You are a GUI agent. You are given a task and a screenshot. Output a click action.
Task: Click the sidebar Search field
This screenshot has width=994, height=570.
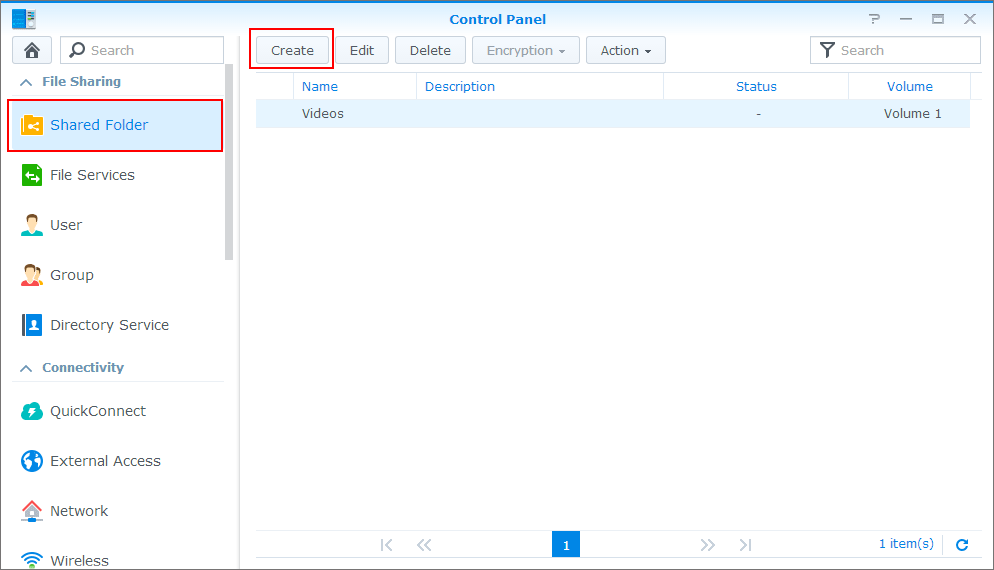142,50
